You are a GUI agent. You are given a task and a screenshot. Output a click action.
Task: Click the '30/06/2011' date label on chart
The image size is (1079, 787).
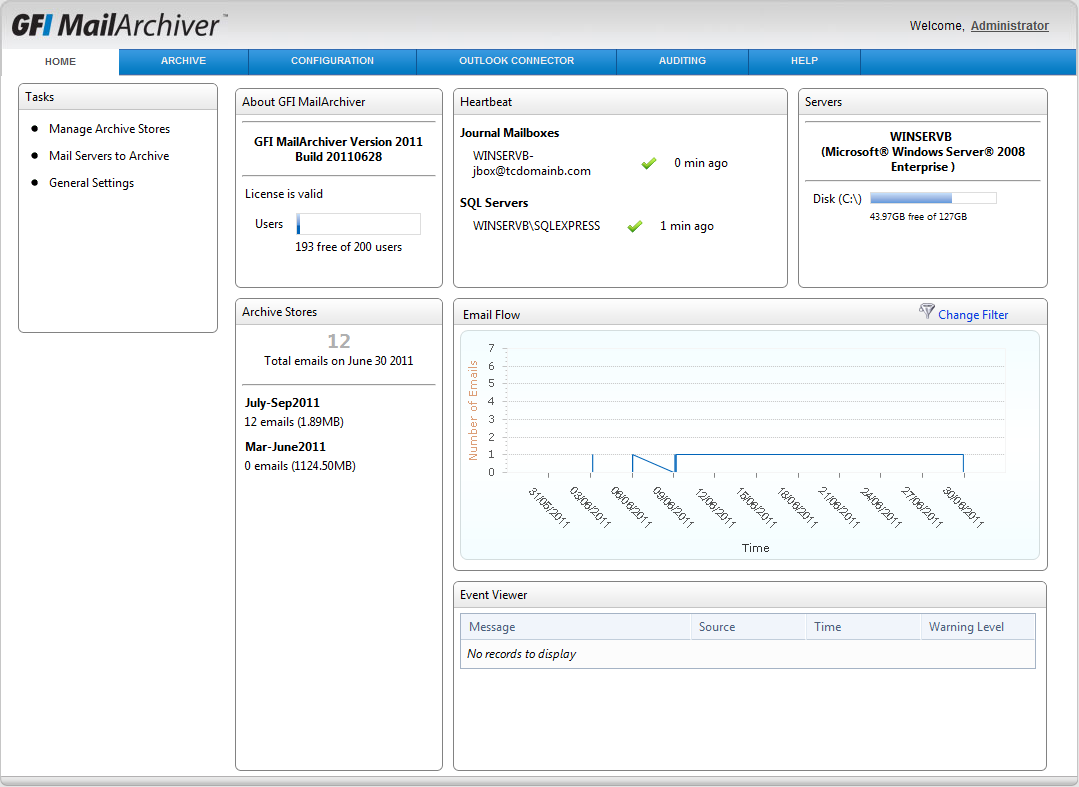[x=963, y=507]
